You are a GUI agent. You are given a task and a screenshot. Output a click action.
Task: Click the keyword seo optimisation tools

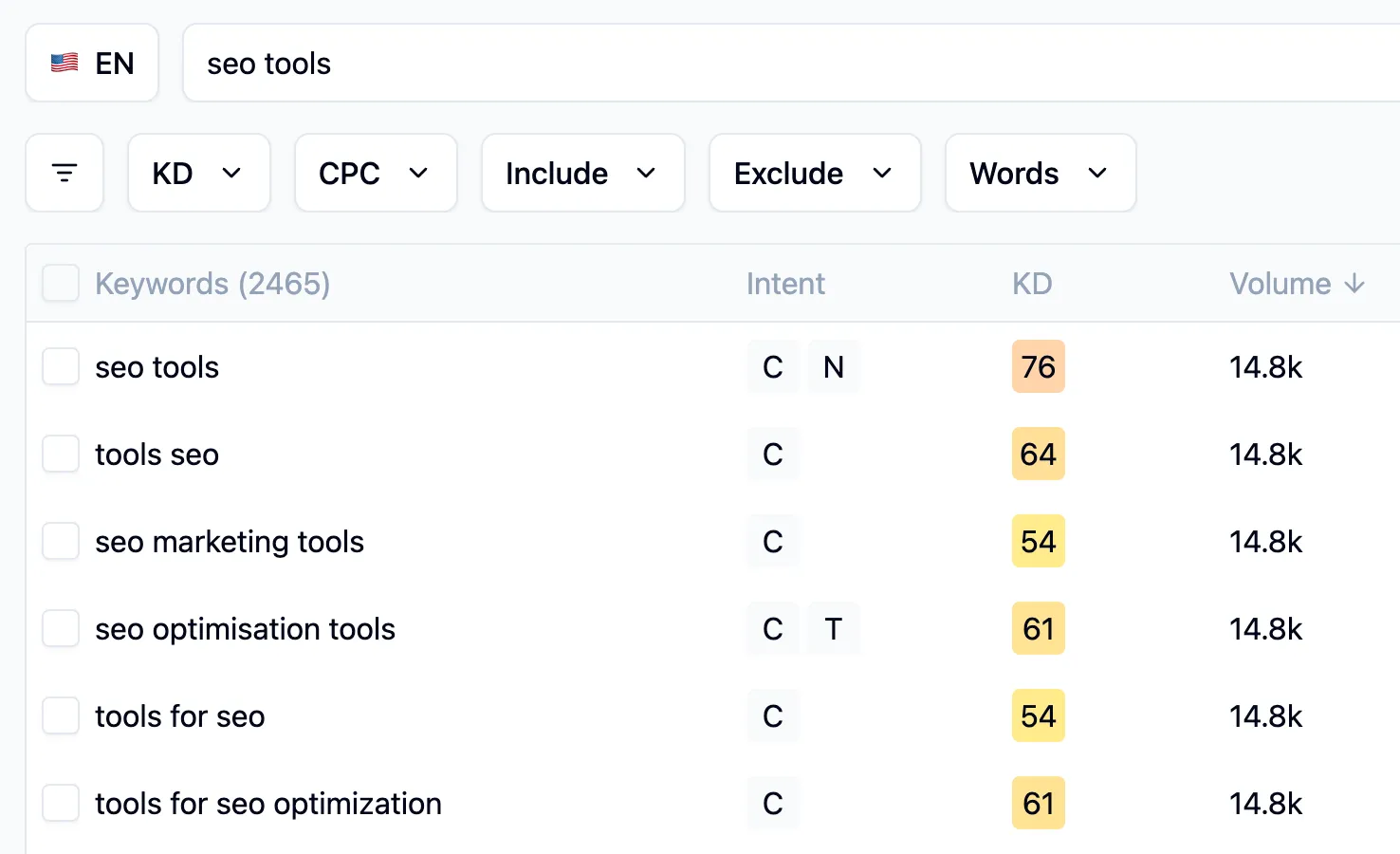(x=246, y=629)
